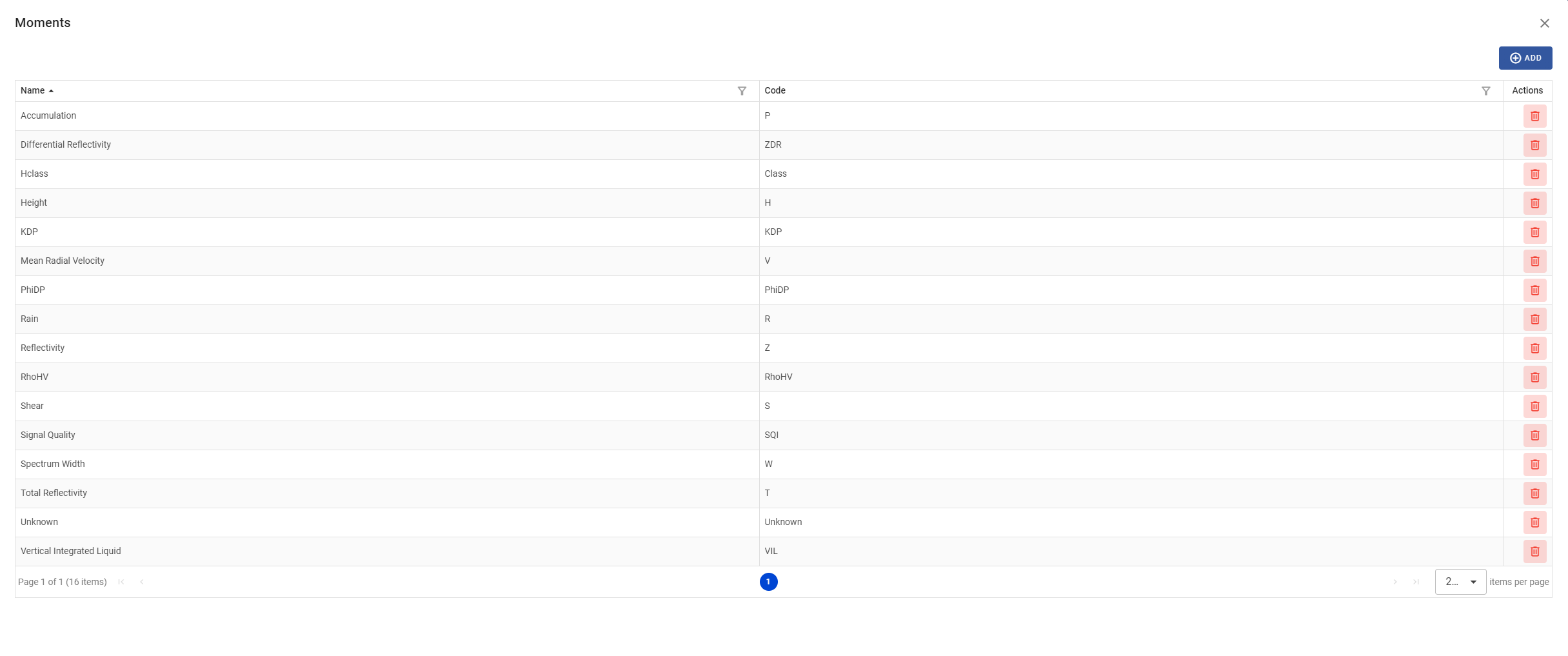Delete the Mean Radial Velocity row

tap(1534, 261)
